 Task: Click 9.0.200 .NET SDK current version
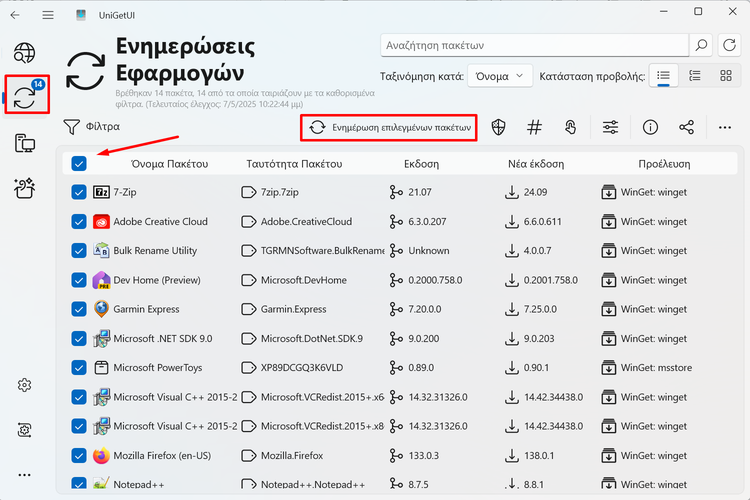[424, 339]
